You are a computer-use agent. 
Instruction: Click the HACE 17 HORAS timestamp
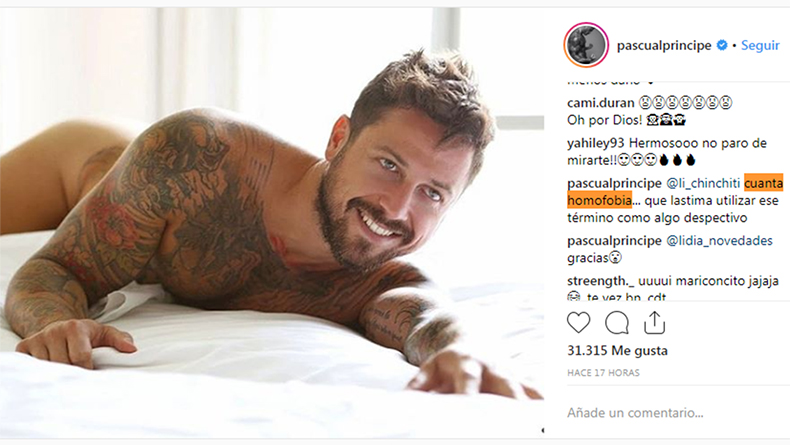point(603,373)
